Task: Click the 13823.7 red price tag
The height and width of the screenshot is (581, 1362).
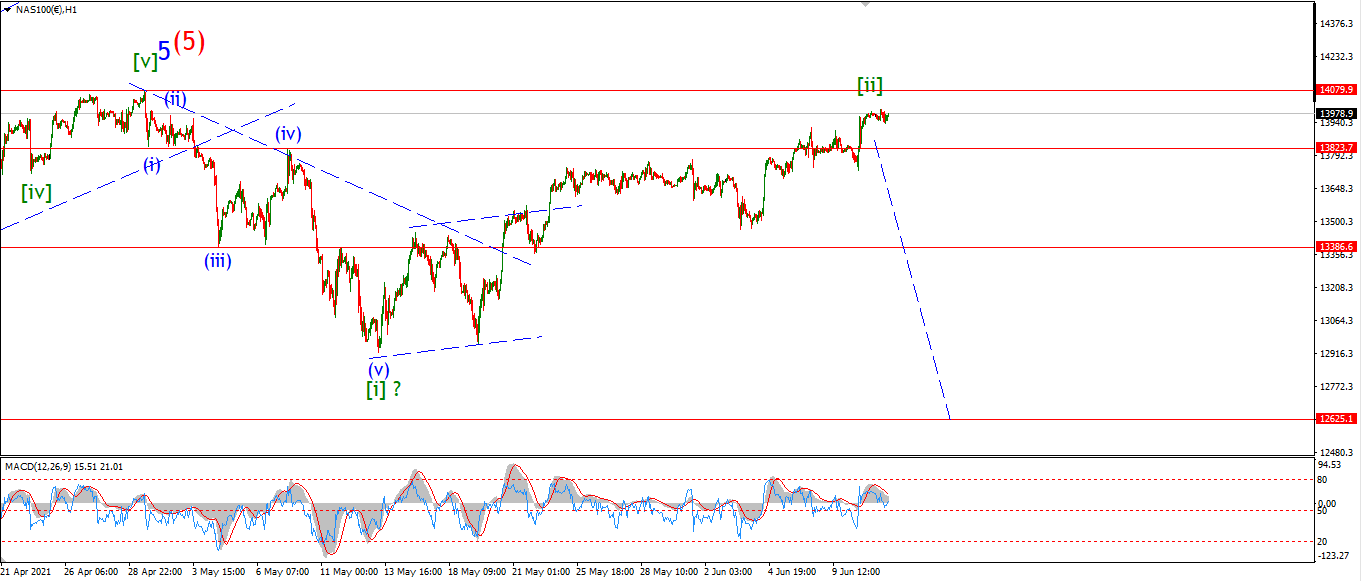Action: pyautogui.click(x=1337, y=147)
